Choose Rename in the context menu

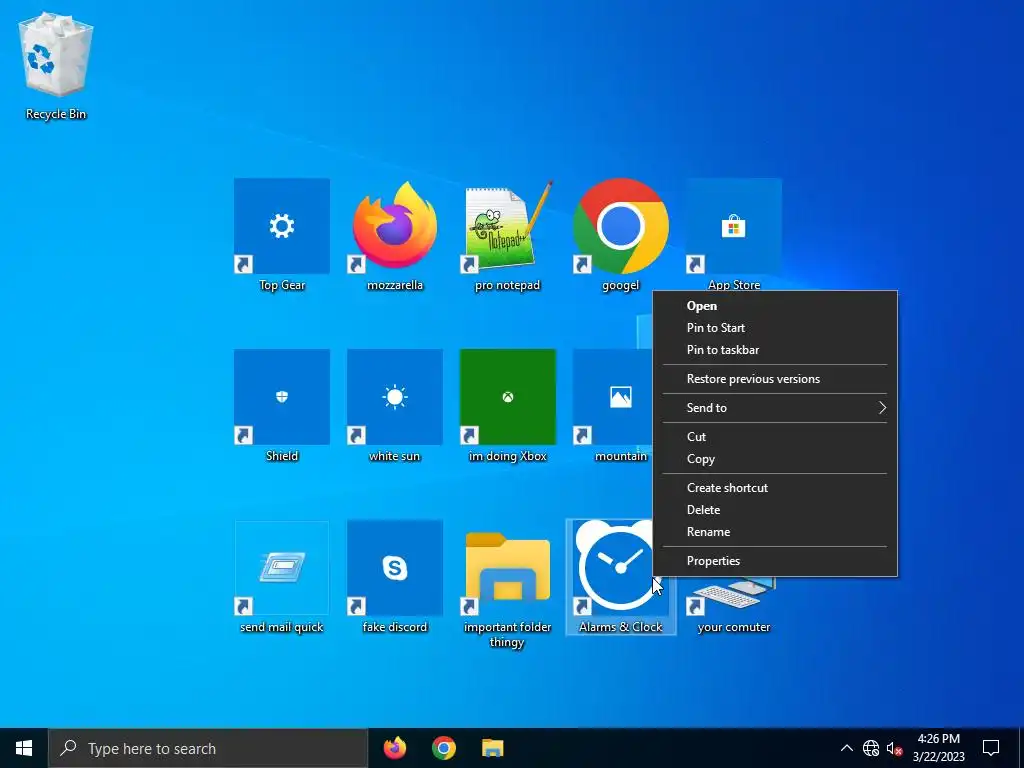775,532
